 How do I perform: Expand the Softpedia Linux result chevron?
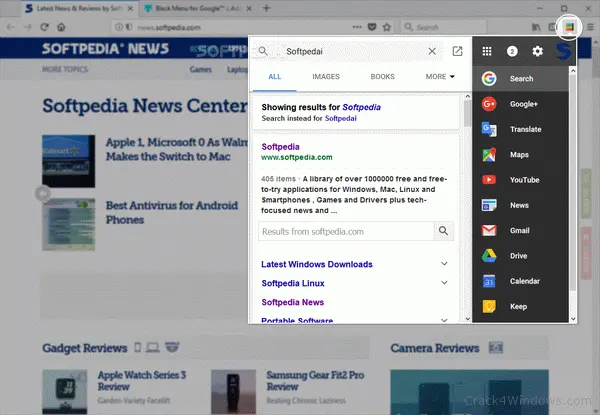(x=444, y=283)
